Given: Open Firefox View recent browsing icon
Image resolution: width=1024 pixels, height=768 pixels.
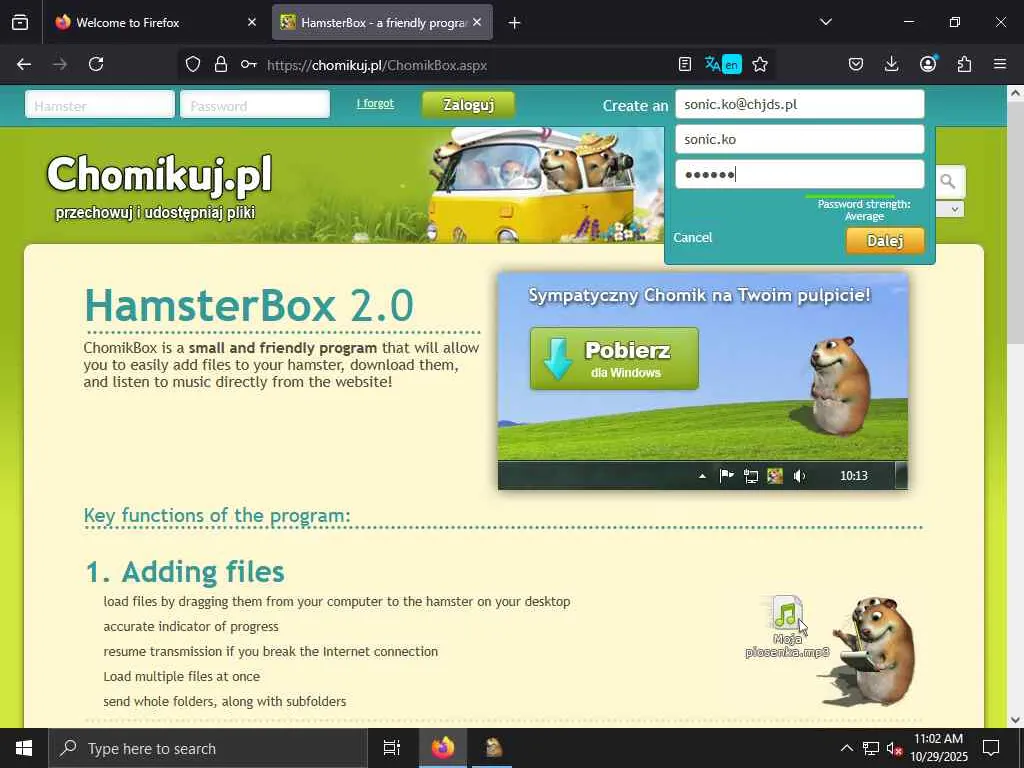Looking at the screenshot, I should coord(20,22).
